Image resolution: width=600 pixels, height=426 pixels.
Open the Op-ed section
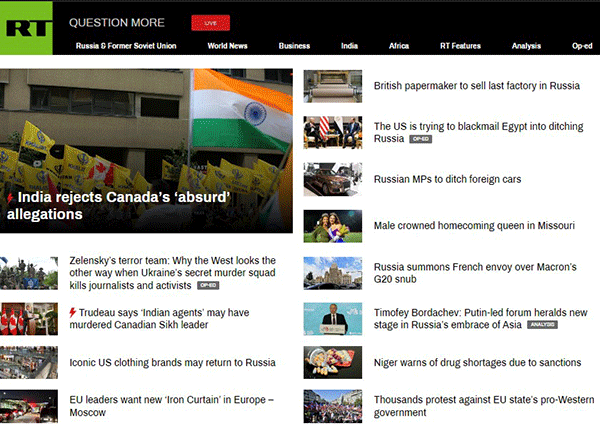(582, 46)
